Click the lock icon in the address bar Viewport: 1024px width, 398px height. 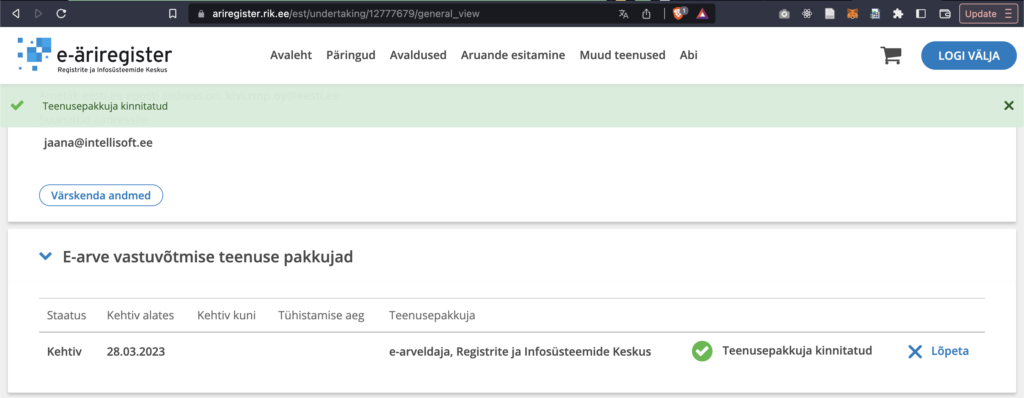(202, 13)
